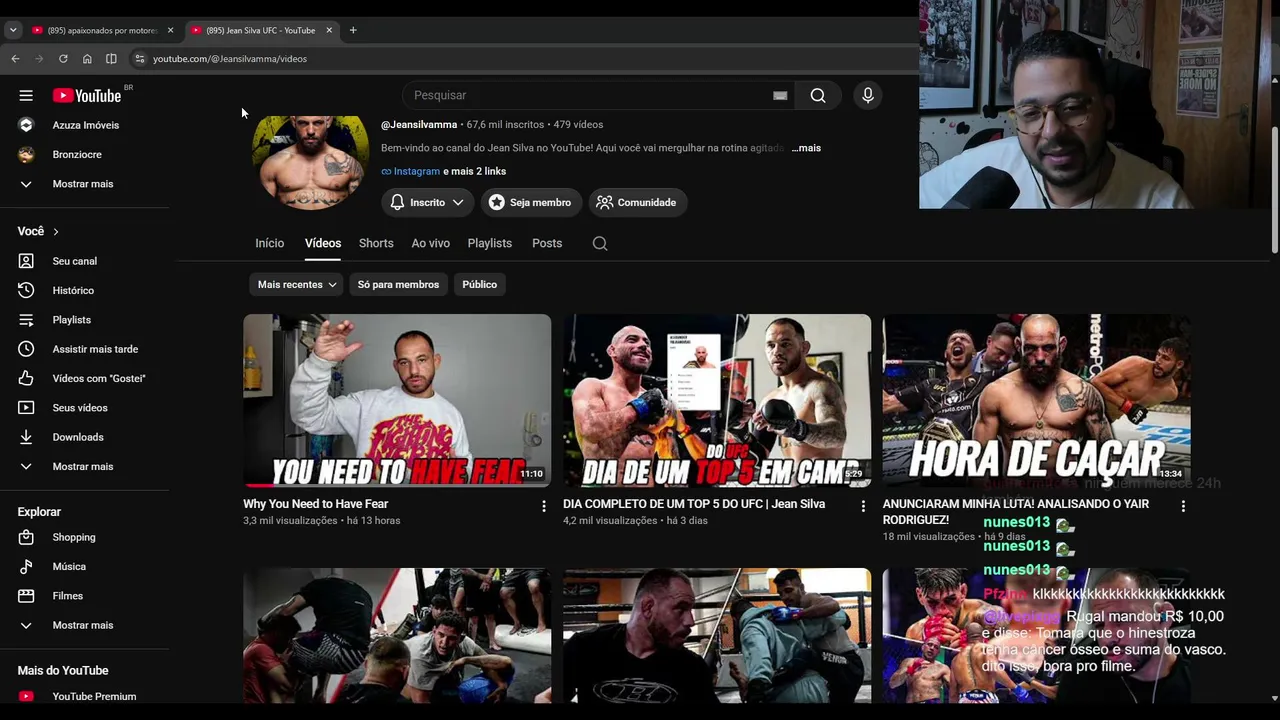This screenshot has height=720, width=1280.
Task: Click browser back arrow
Action: click(x=15, y=59)
